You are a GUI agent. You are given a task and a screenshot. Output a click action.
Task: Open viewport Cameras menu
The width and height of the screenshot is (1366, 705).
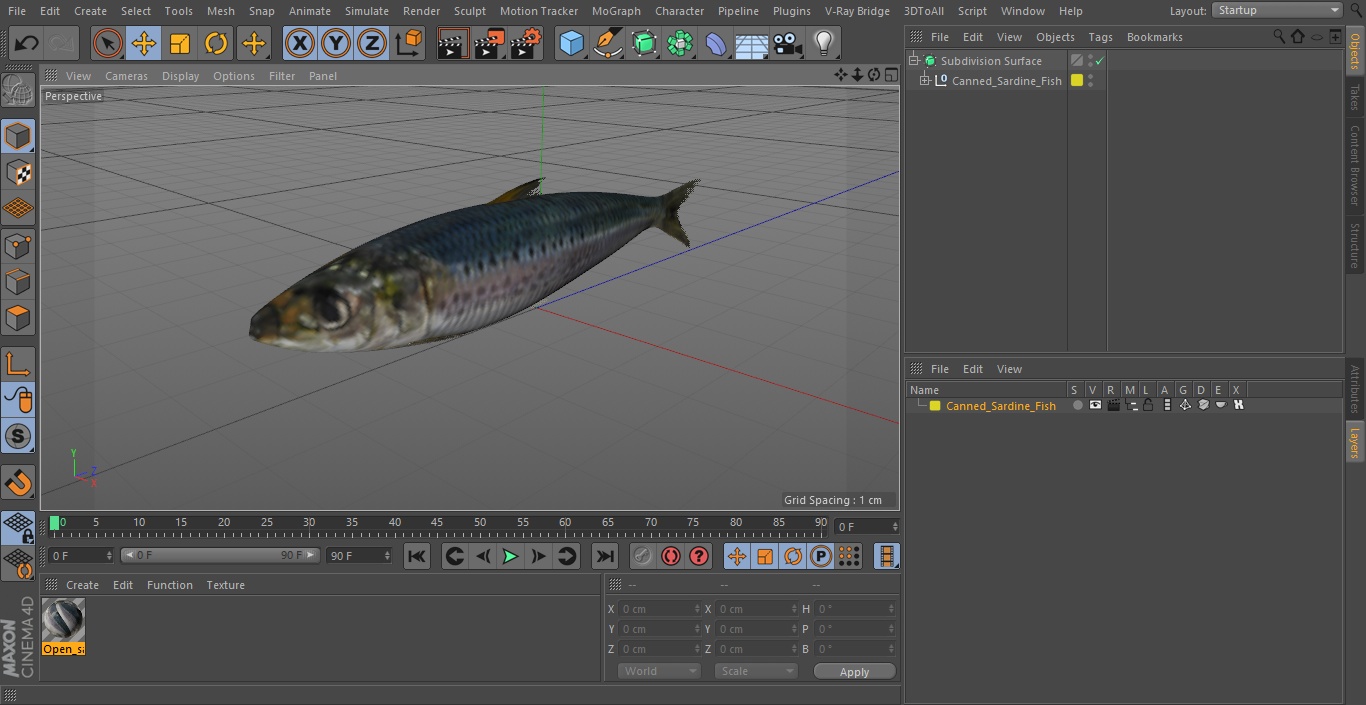[126, 76]
